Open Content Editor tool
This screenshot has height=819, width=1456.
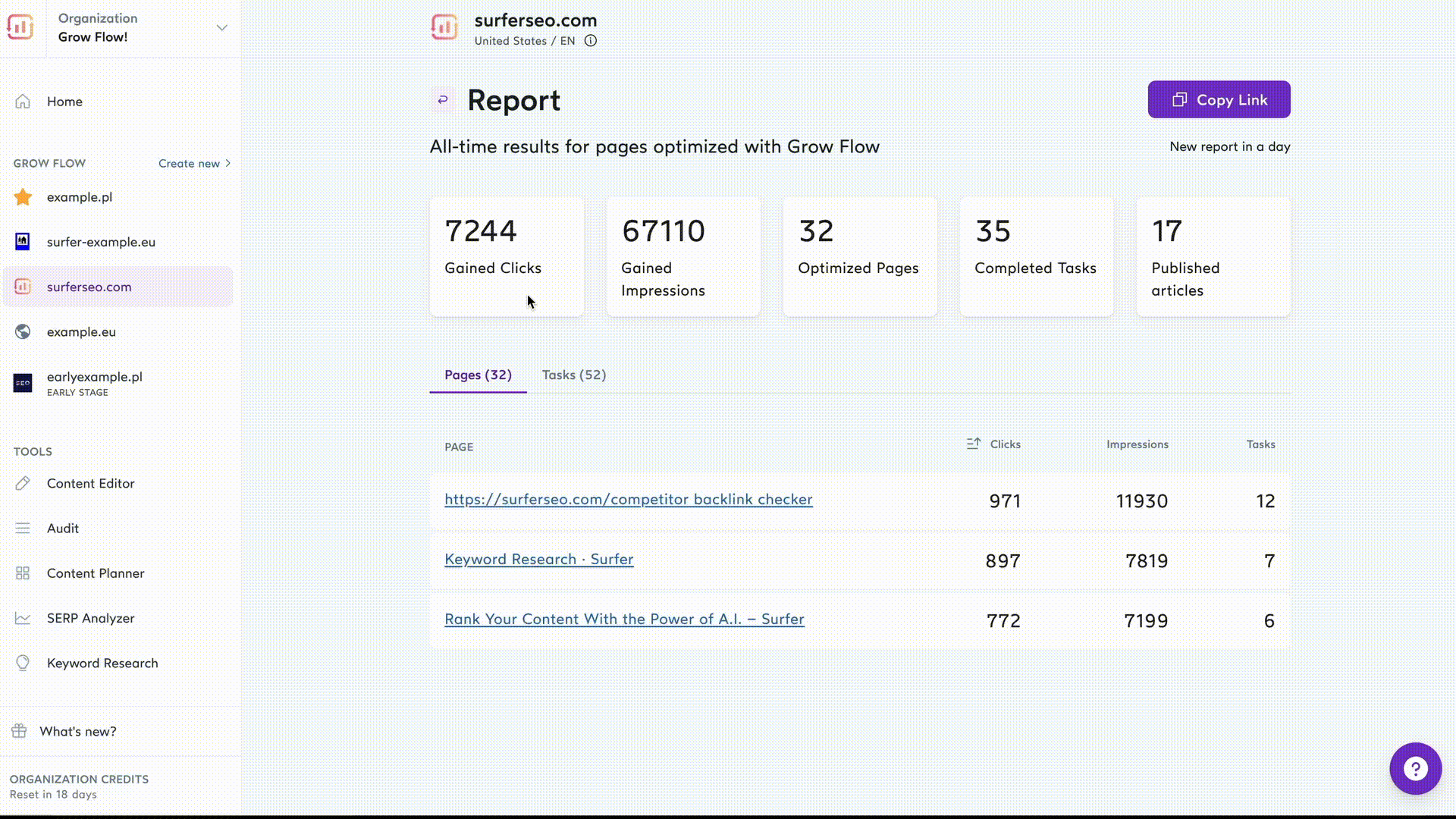tap(91, 483)
